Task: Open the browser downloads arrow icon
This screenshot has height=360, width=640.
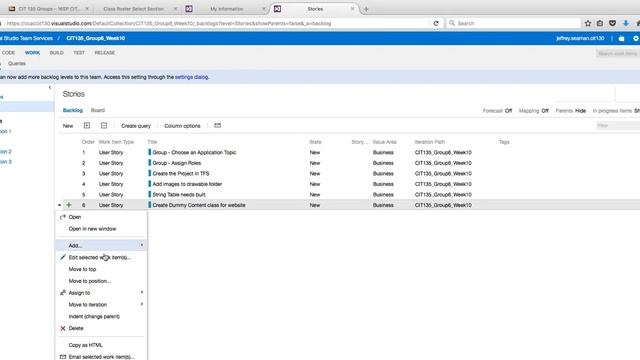Action: point(626,23)
